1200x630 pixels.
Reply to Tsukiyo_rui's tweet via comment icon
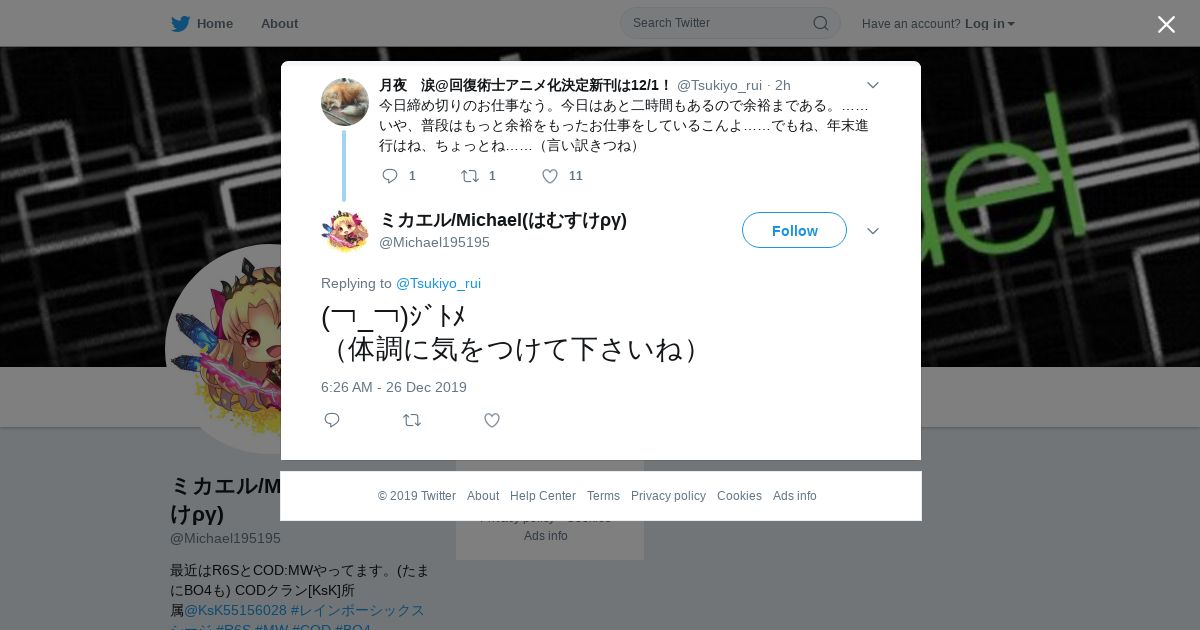390,176
